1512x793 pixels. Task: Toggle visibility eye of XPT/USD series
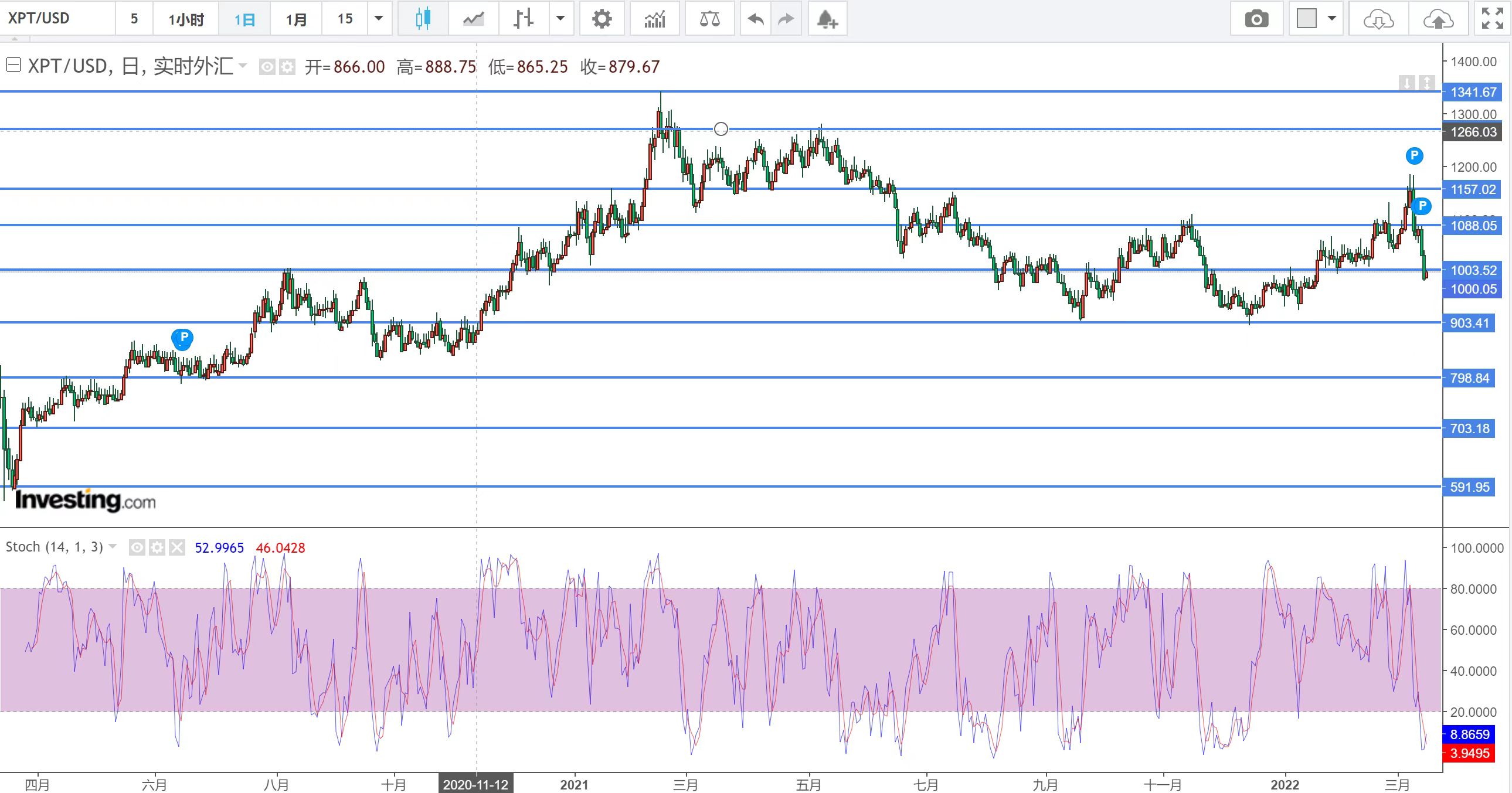click(267, 67)
